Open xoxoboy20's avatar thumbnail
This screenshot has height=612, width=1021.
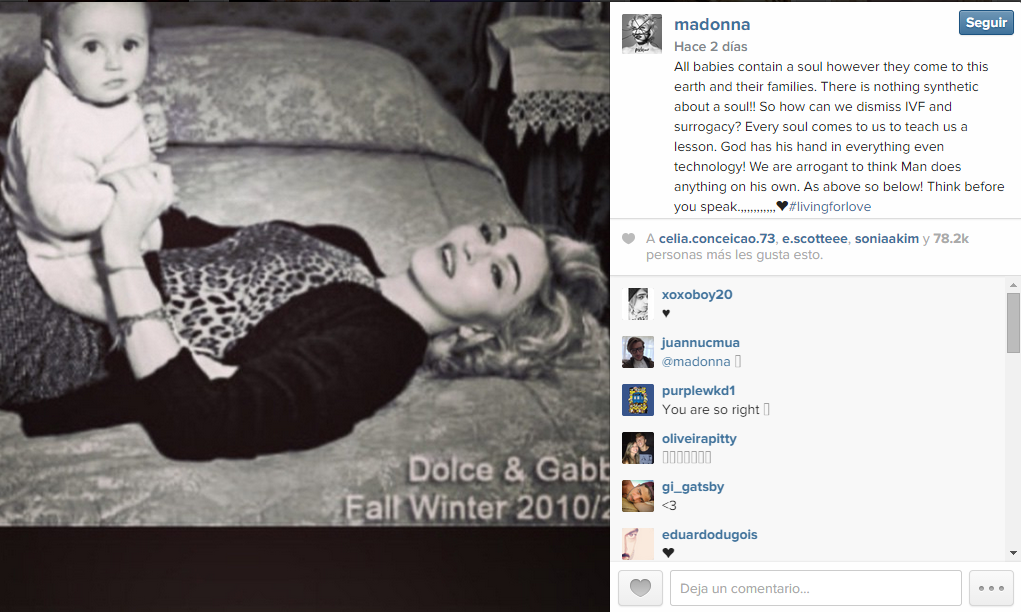point(637,303)
